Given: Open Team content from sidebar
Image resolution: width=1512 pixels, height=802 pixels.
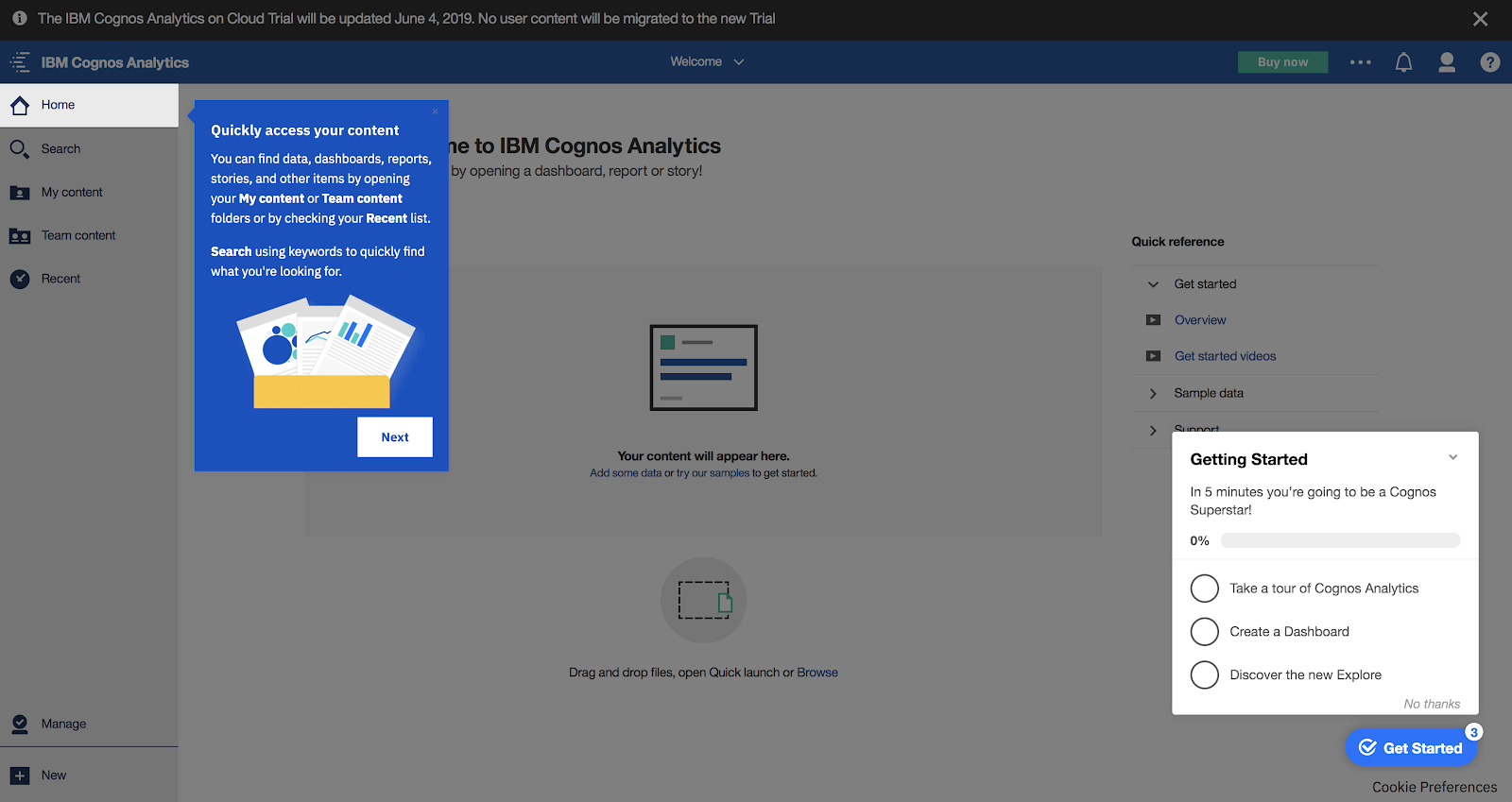Looking at the screenshot, I should (77, 236).
